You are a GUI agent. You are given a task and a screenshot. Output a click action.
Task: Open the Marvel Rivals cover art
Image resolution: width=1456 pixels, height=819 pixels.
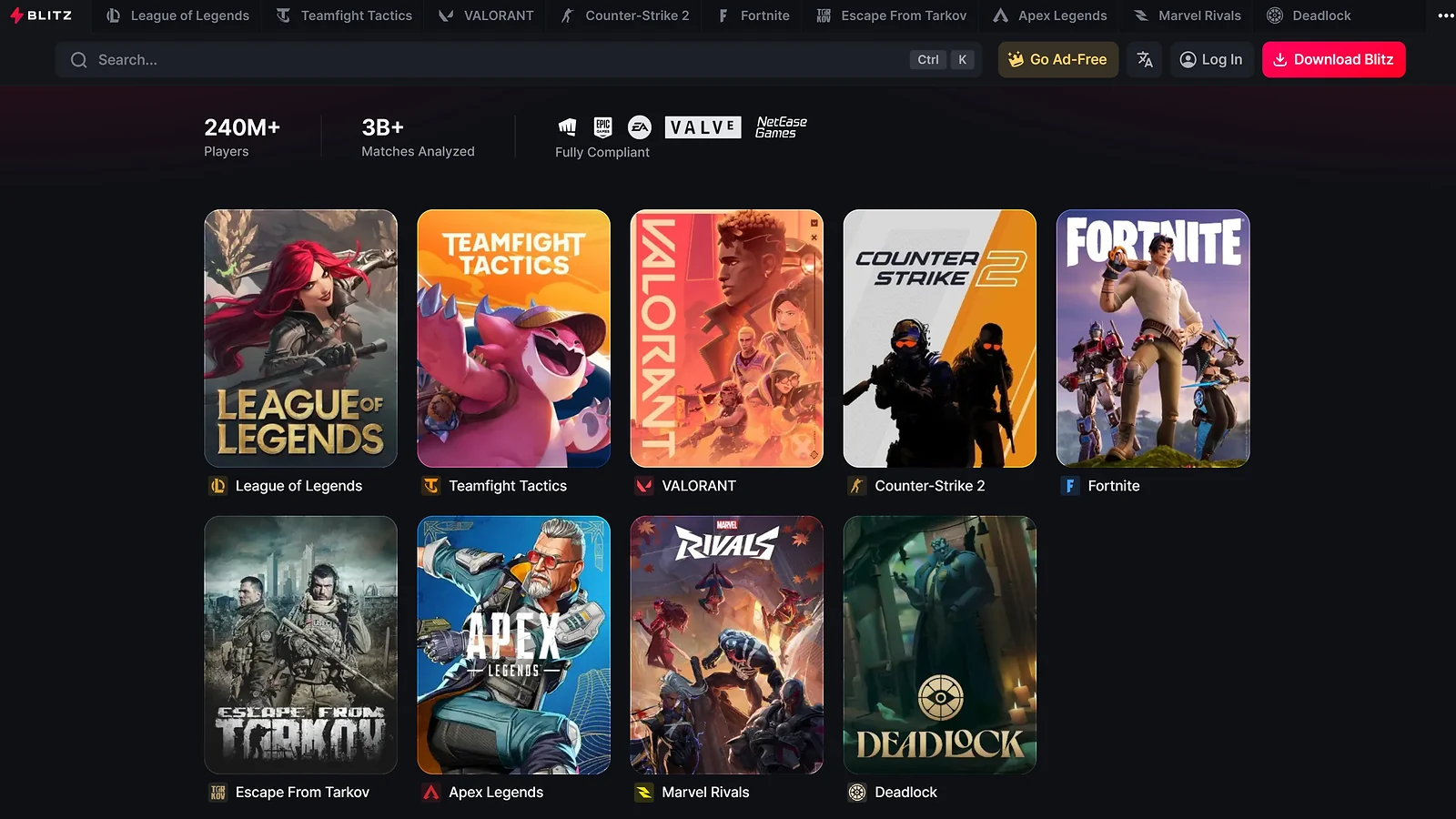(x=727, y=645)
